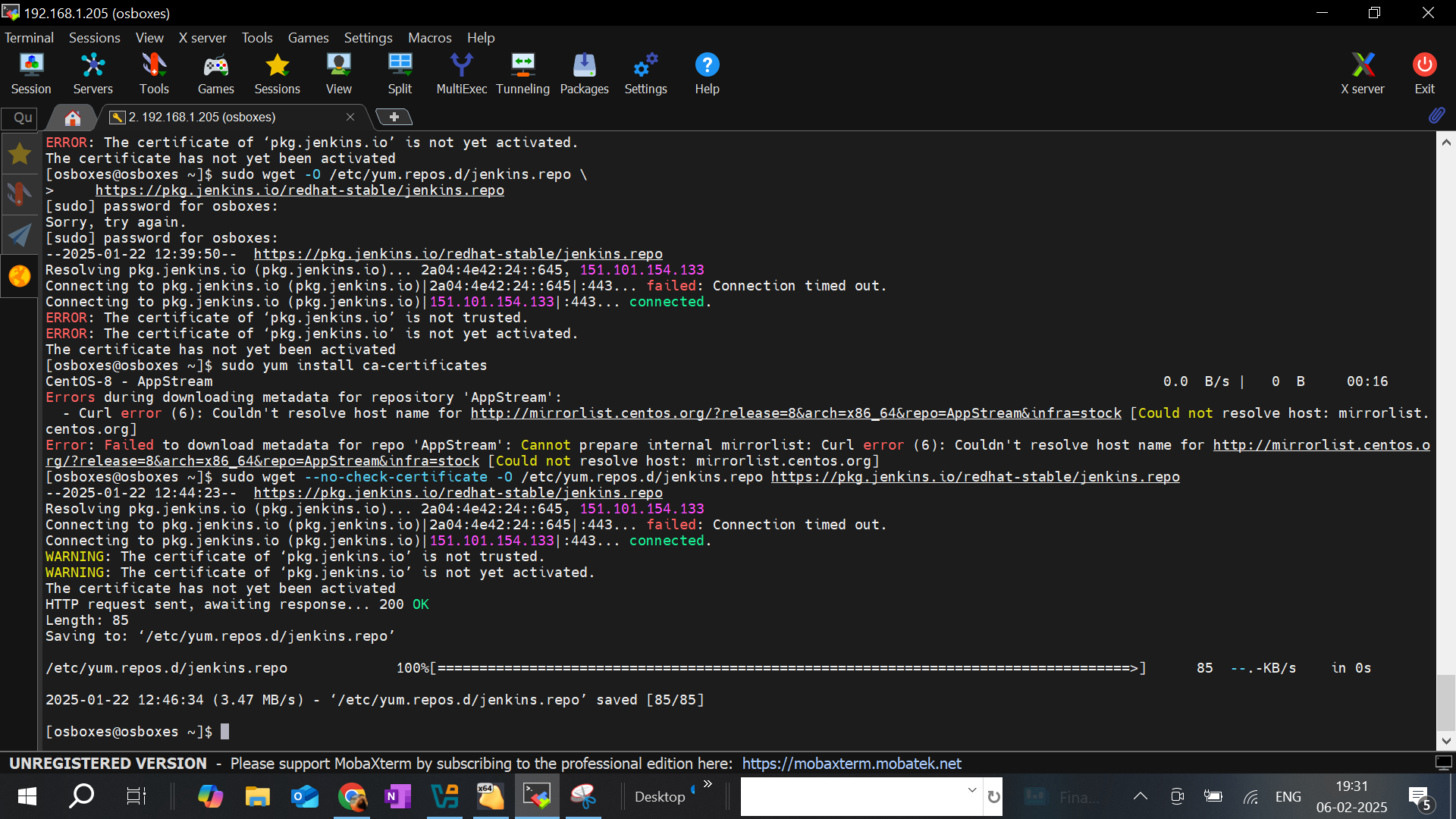Show hidden system tray icons

click(x=1140, y=796)
